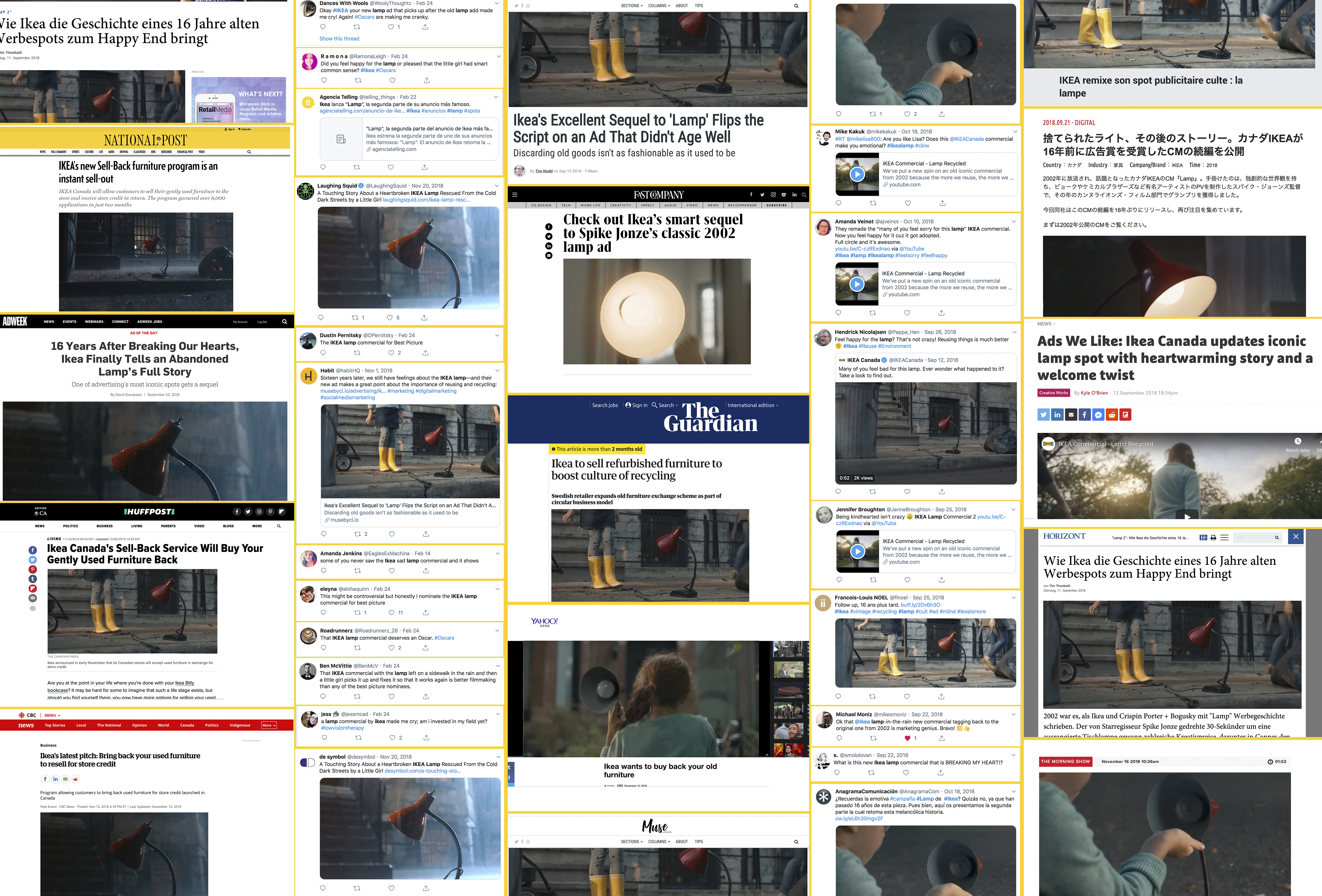Like jess's lowvisiontherapy tweet
This screenshot has height=896, width=1322.
[393, 737]
